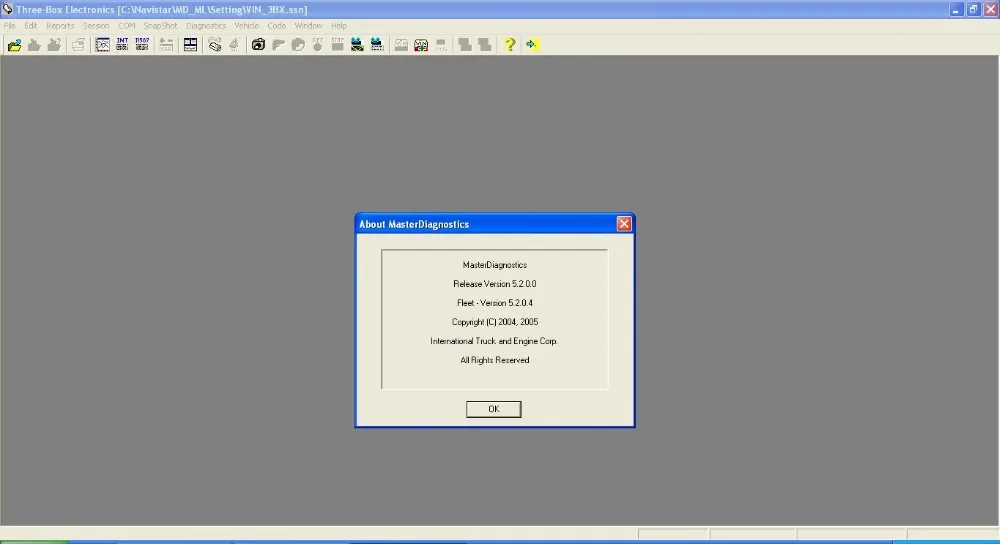The height and width of the screenshot is (544, 1000).
Task: Click the greyed STOP toolbar icon
Action: [337, 45]
